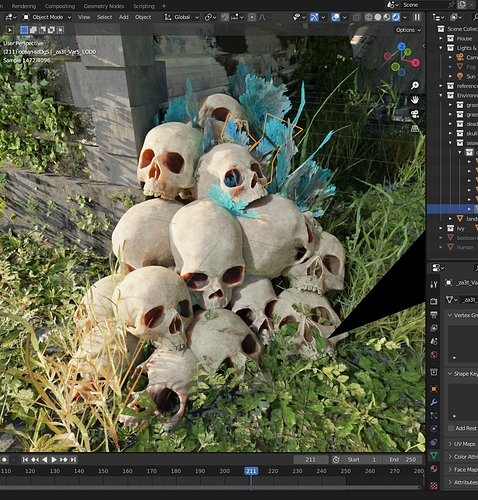
Task: Pause the viewport render preview
Action: point(417,17)
